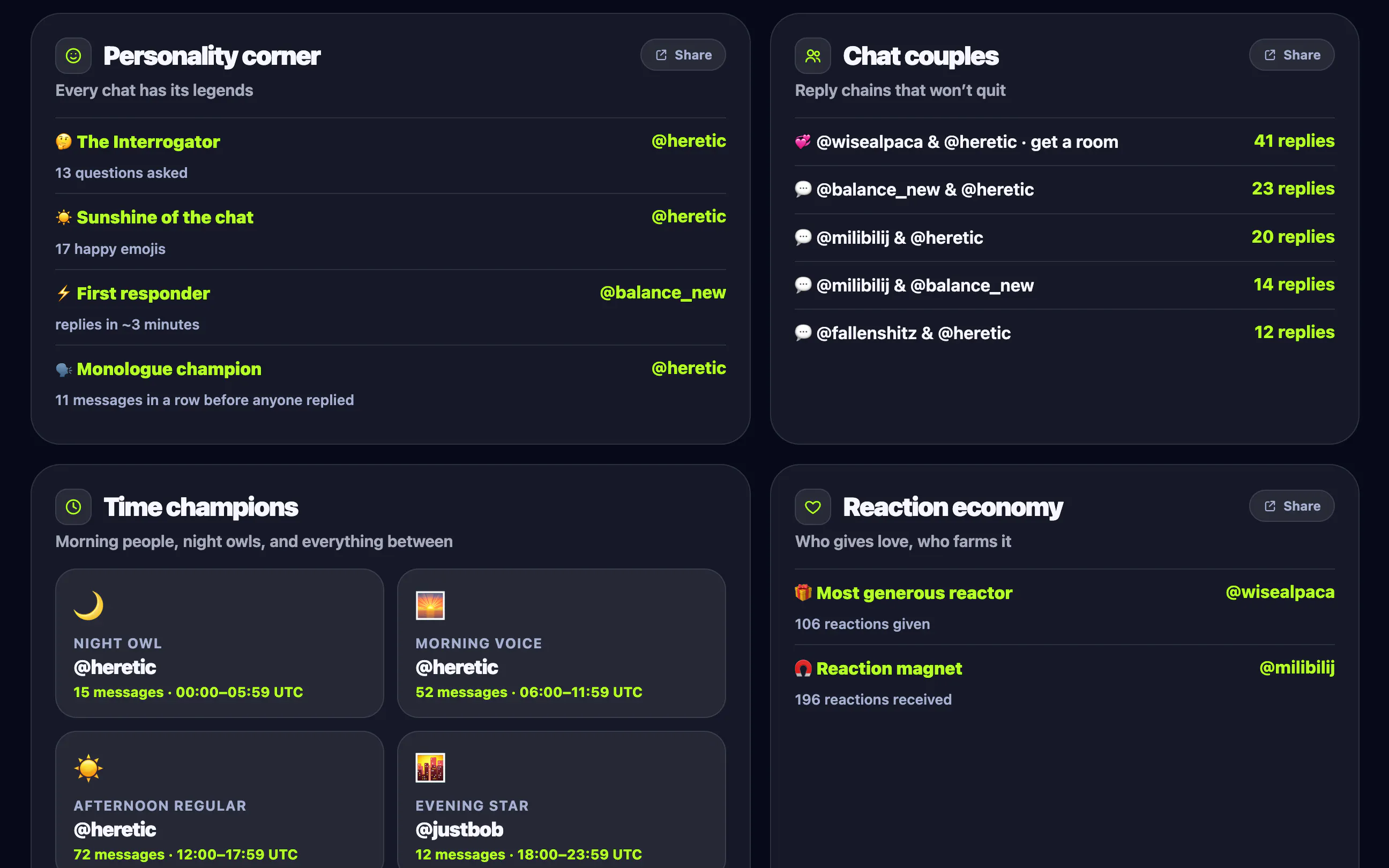Screen dimensions: 1389x868
Task: Select 'Reaction magnet' title
Action: [x=889, y=669]
